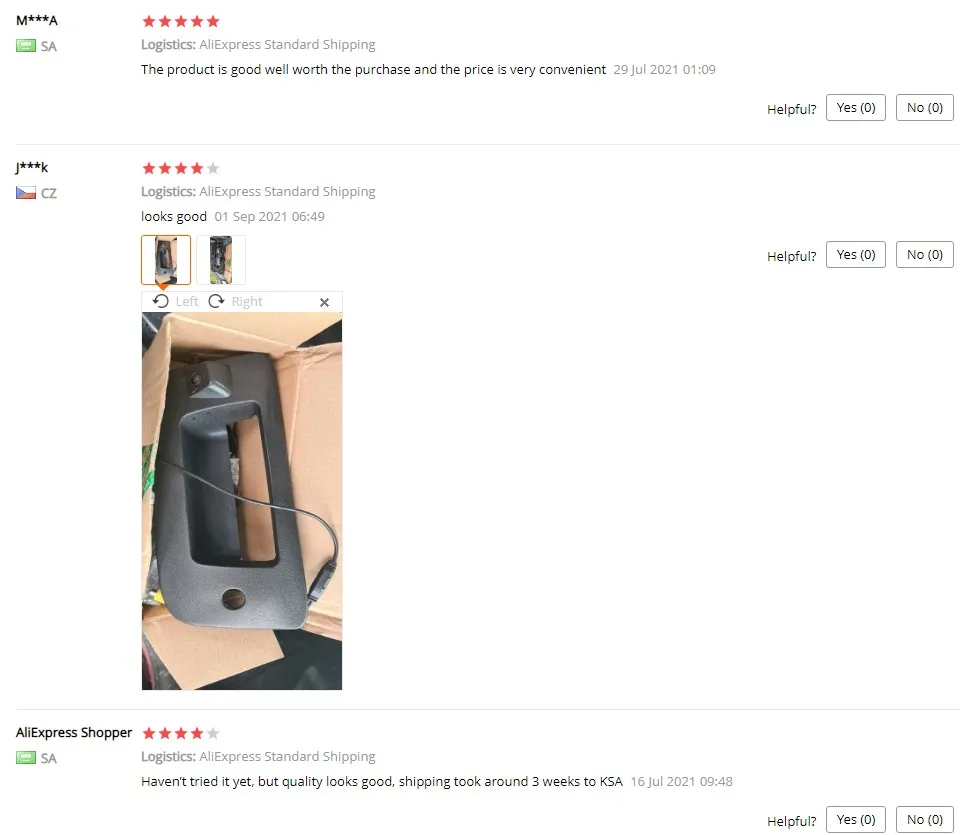Vote Yes on AliExpress Shopper's review

click(x=856, y=820)
